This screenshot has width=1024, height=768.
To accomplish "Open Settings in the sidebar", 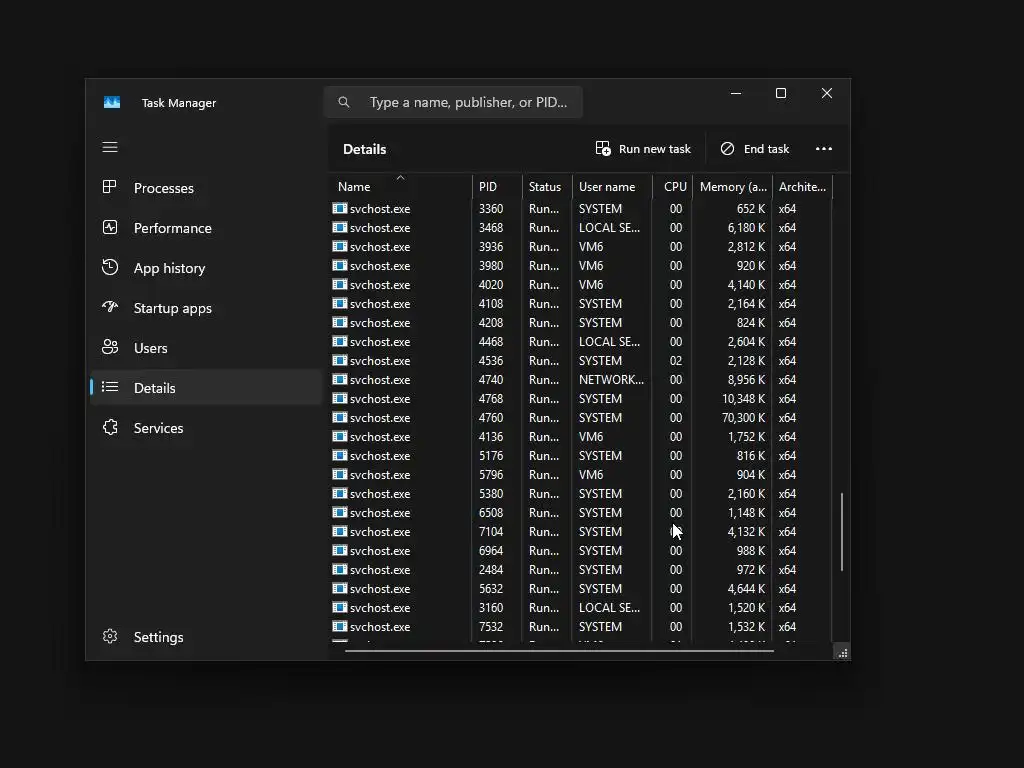I will [206, 637].
